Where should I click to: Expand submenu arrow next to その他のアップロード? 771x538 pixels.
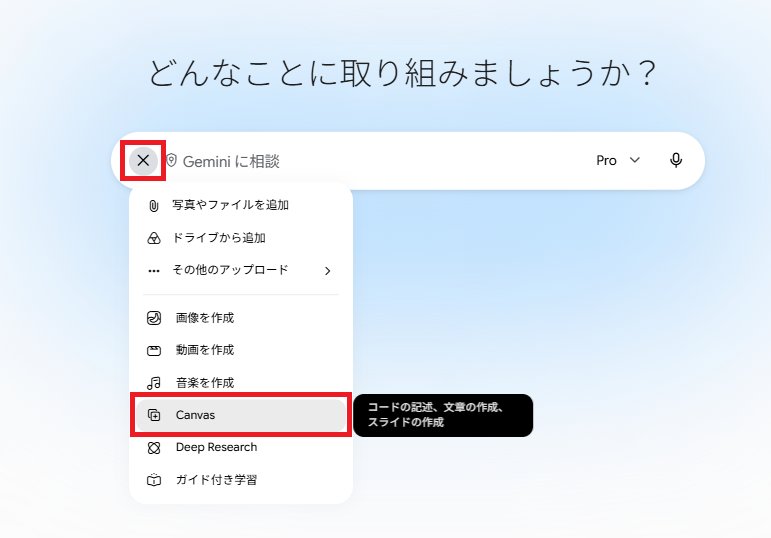pyautogui.click(x=327, y=271)
